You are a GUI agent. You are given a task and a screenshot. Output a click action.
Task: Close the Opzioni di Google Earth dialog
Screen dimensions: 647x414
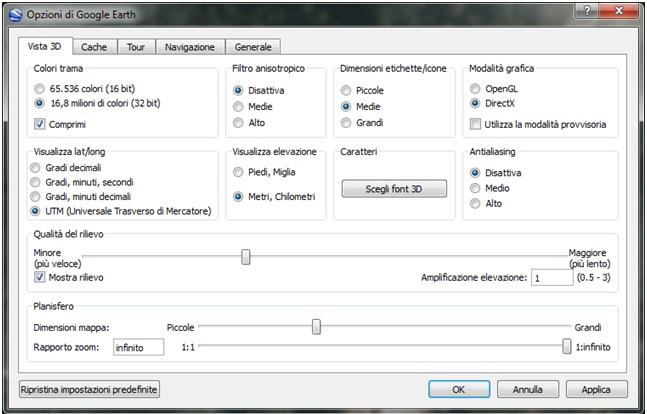(x=619, y=11)
